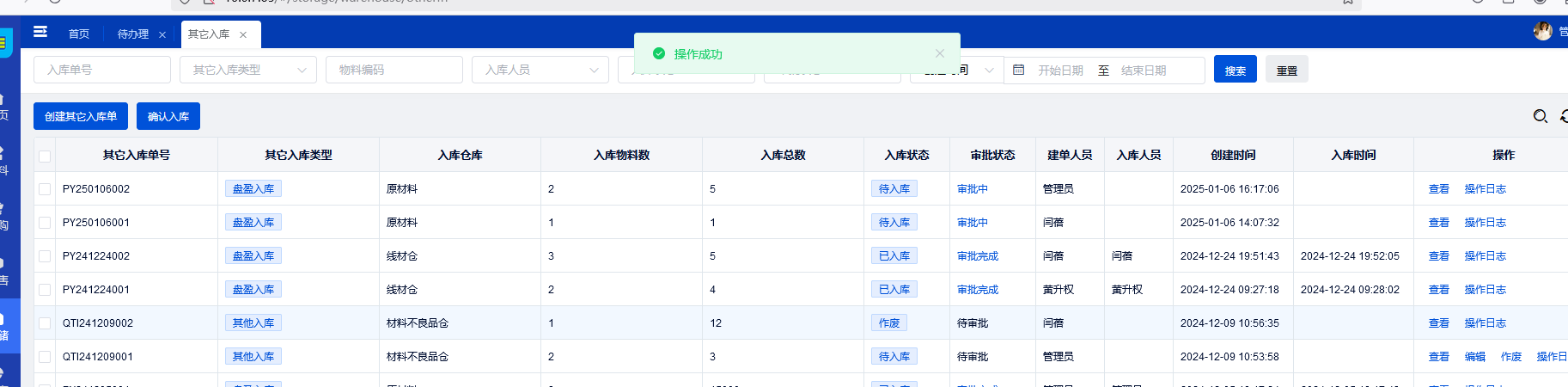Click 操作日志 for PY241224001
1568x387 pixels.
(x=1486, y=290)
